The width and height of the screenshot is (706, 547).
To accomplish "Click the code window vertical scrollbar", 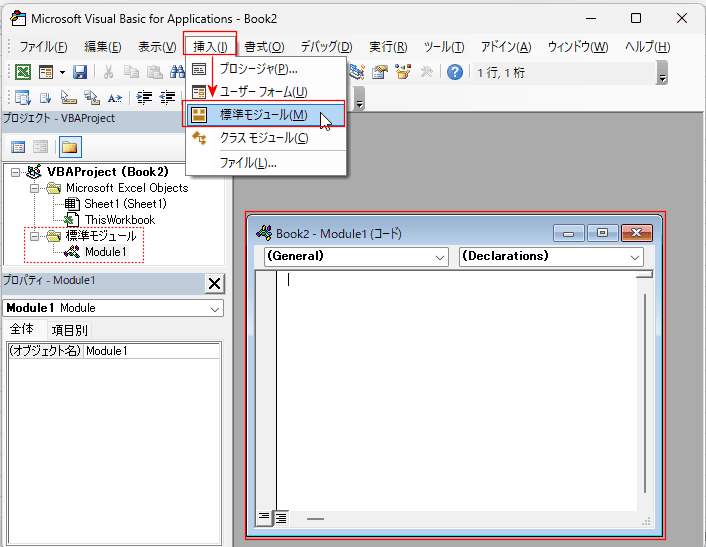I will point(645,393).
